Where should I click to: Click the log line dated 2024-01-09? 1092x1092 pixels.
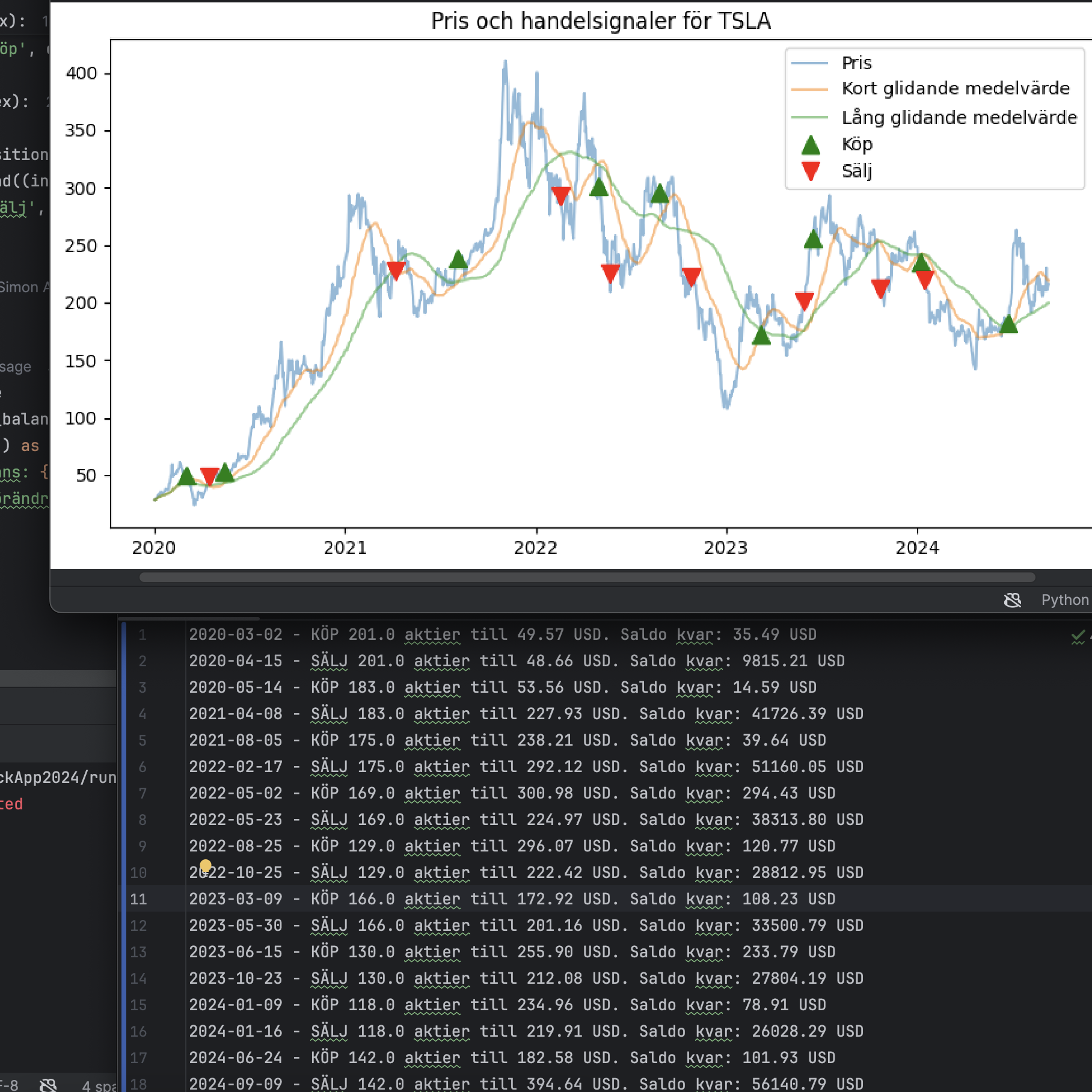[508, 1005]
